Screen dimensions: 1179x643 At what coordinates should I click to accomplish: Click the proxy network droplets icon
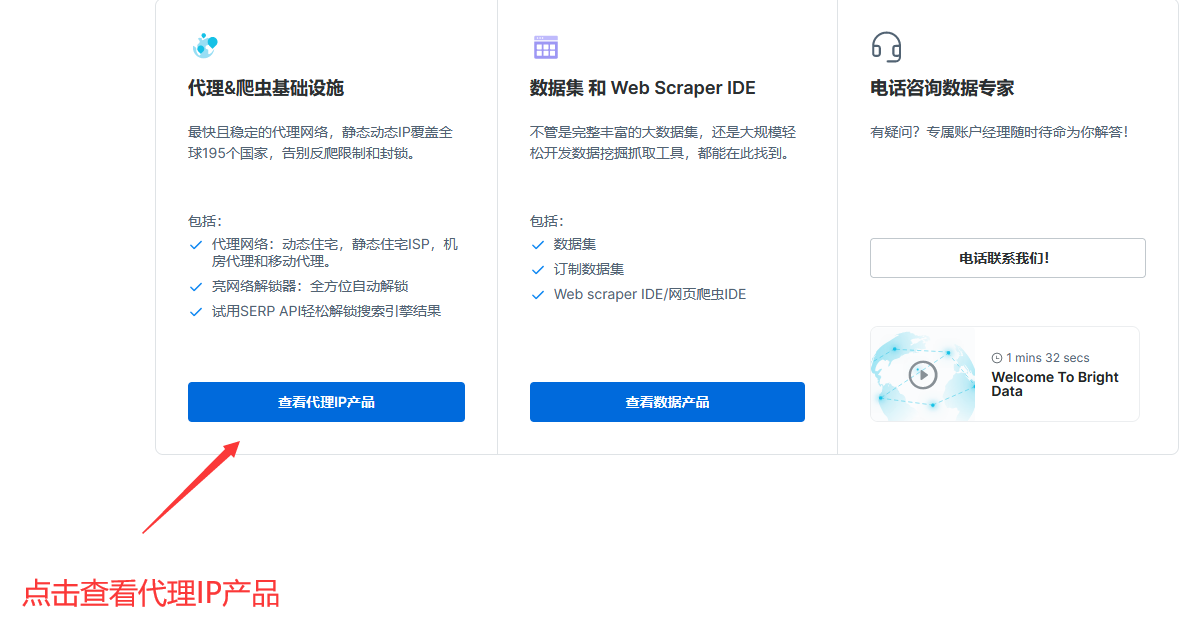(x=206, y=45)
